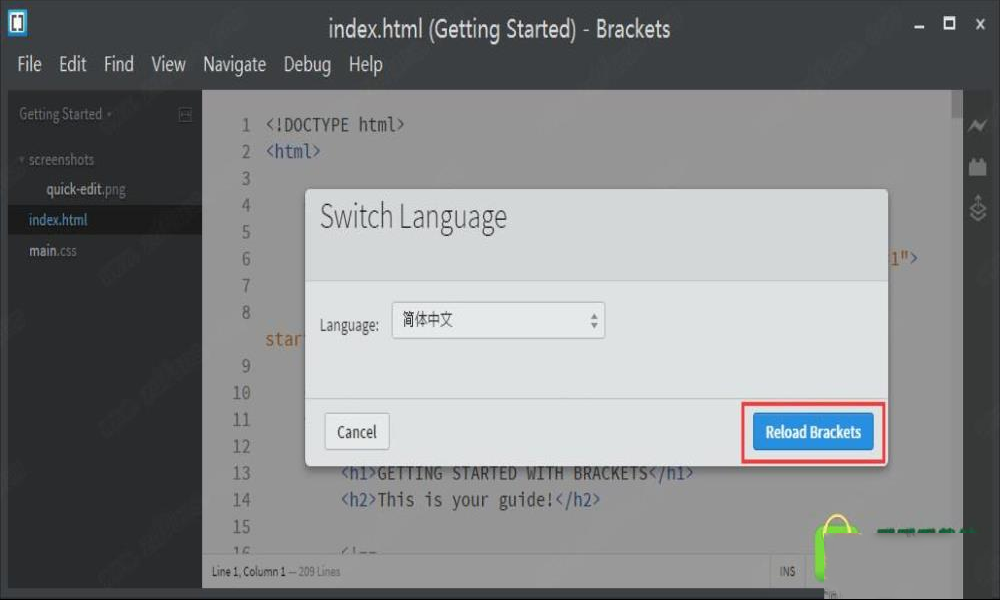The height and width of the screenshot is (600, 1000).
Task: Click the Brackets app icon in title bar
Action: [x=17, y=25]
